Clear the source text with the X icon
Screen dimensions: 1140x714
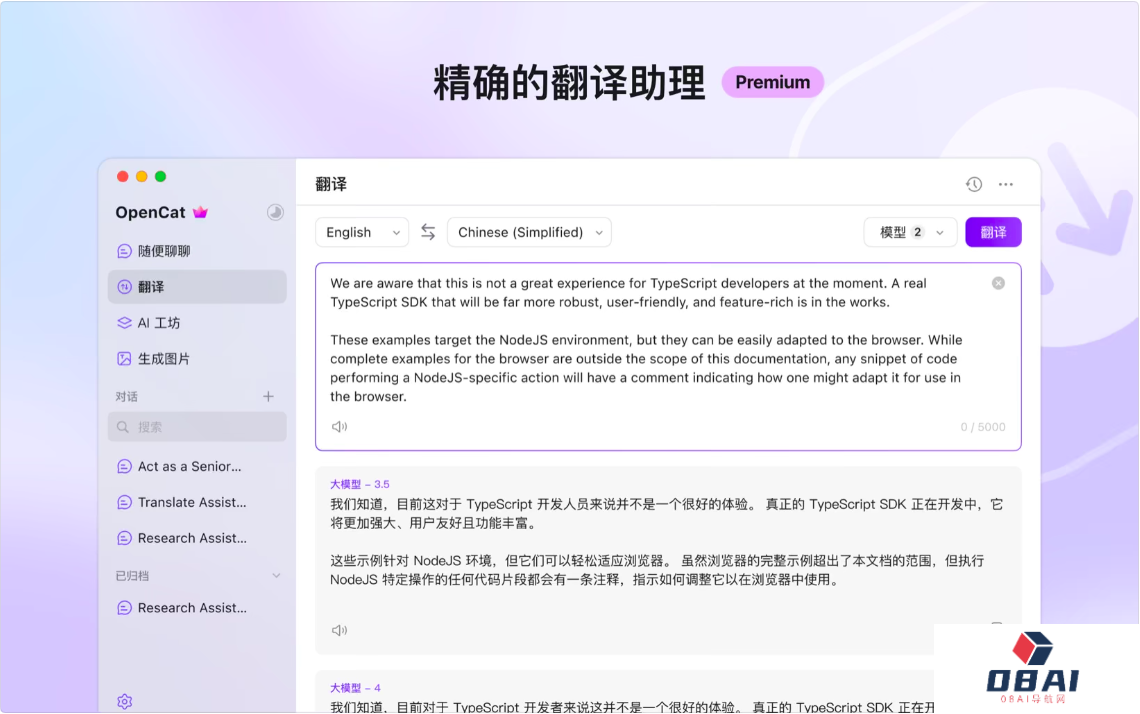(x=998, y=284)
